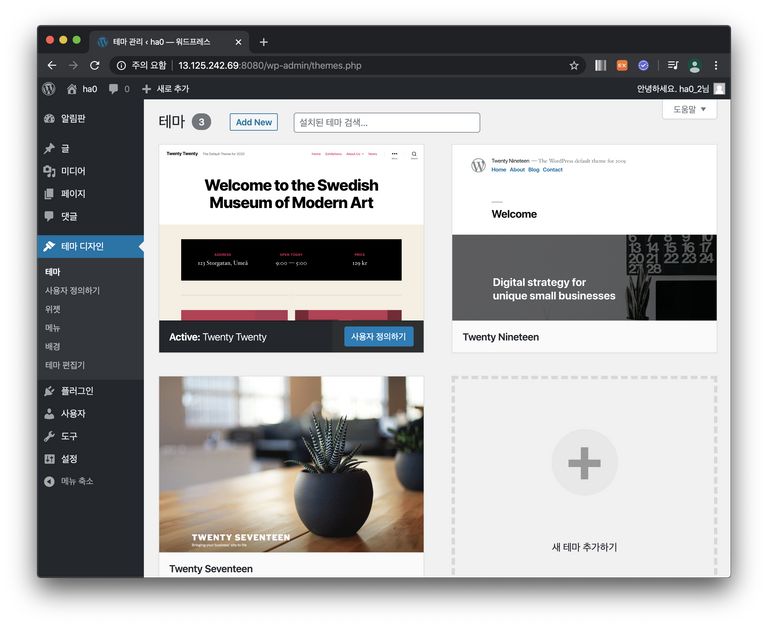Visit site via ha0 home icon
Viewport: 768px width, 627px height.
(72, 89)
